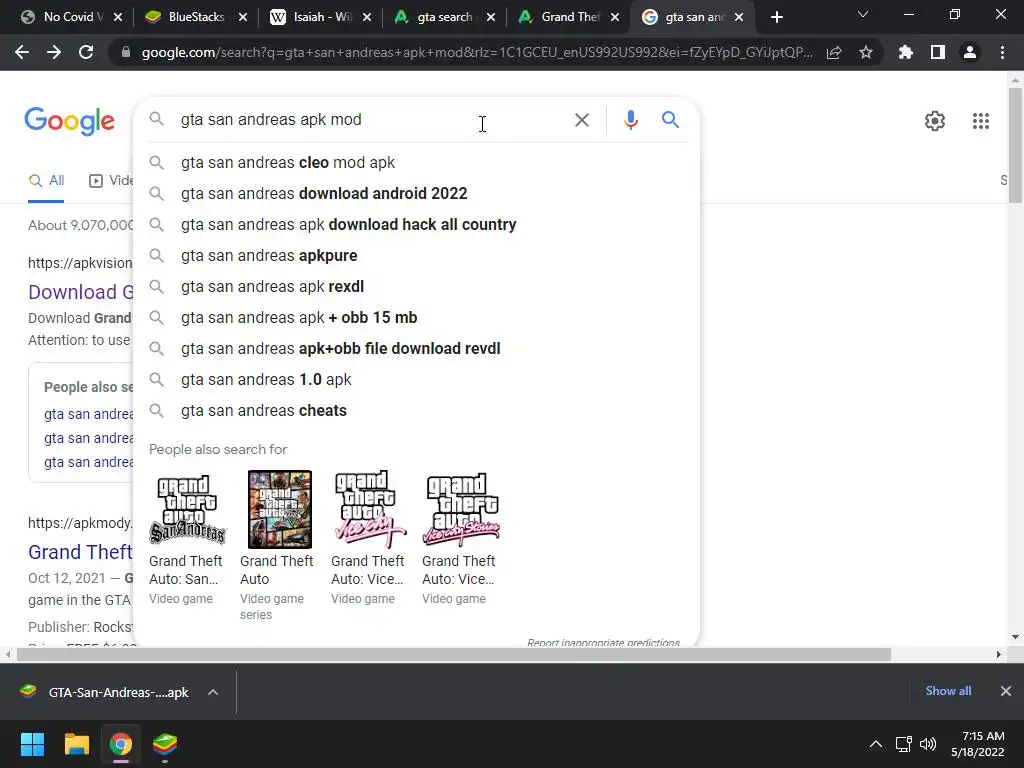The width and height of the screenshot is (1024, 768).
Task: Close the No Covid tab
Action: [118, 18]
